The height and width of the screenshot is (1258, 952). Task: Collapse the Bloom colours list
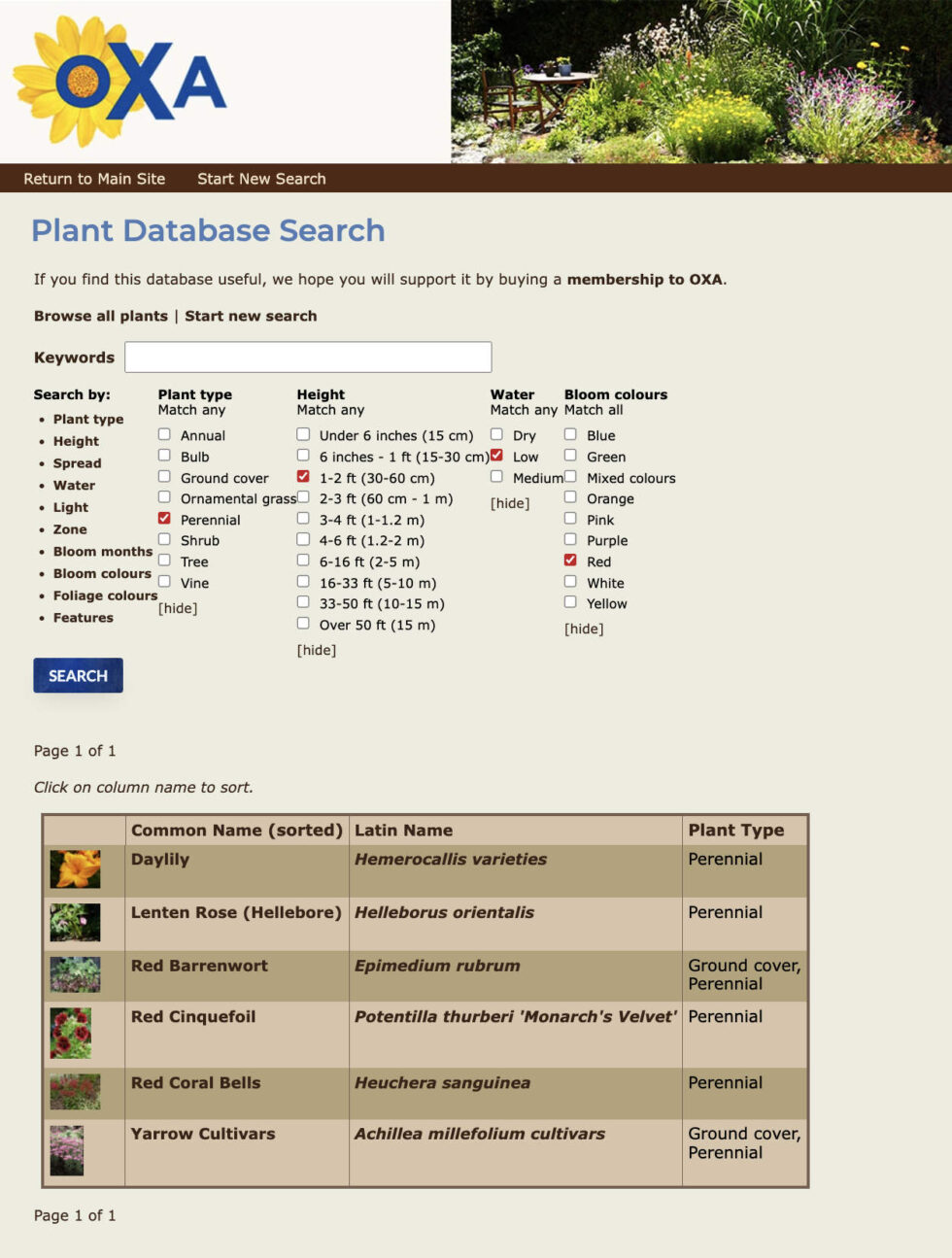pos(584,629)
